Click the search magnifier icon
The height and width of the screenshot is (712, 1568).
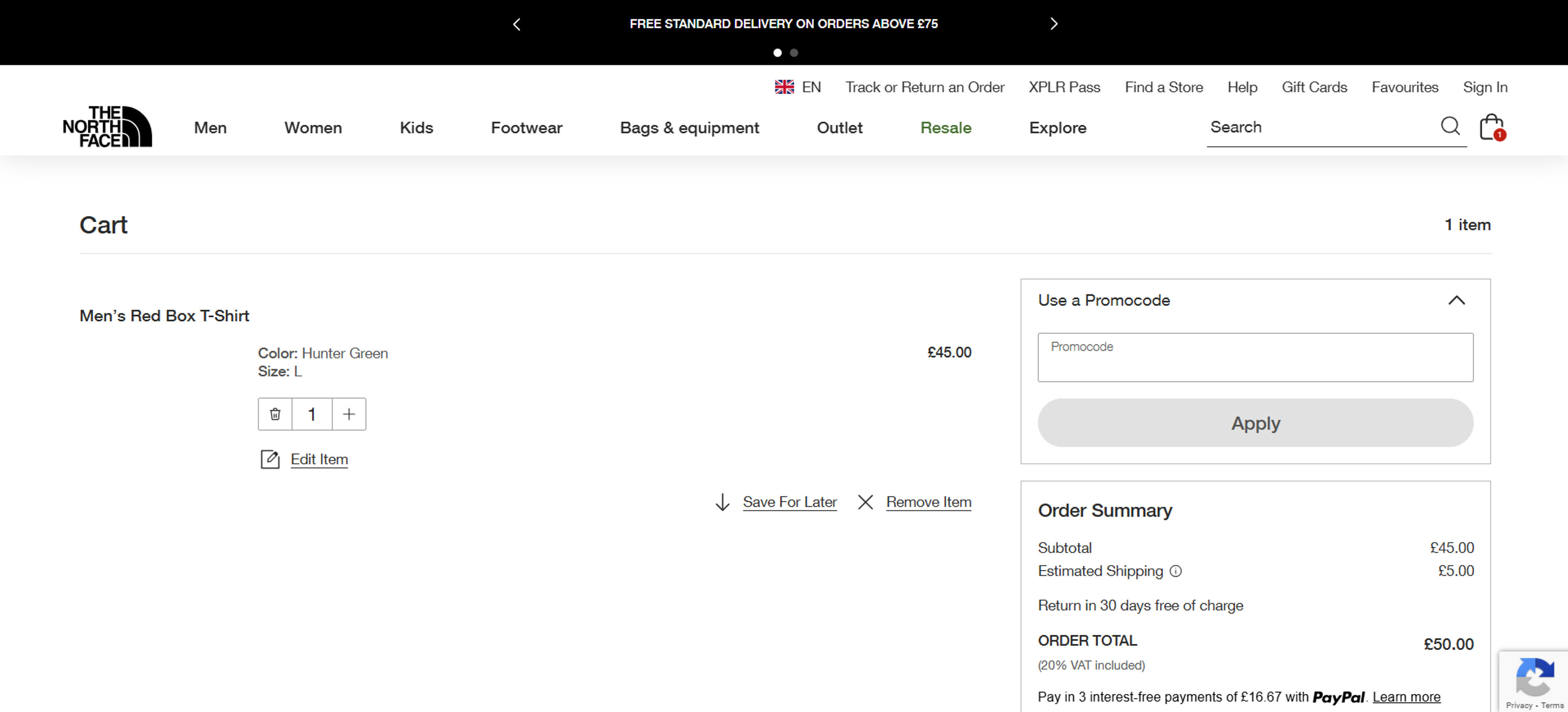tap(1450, 127)
